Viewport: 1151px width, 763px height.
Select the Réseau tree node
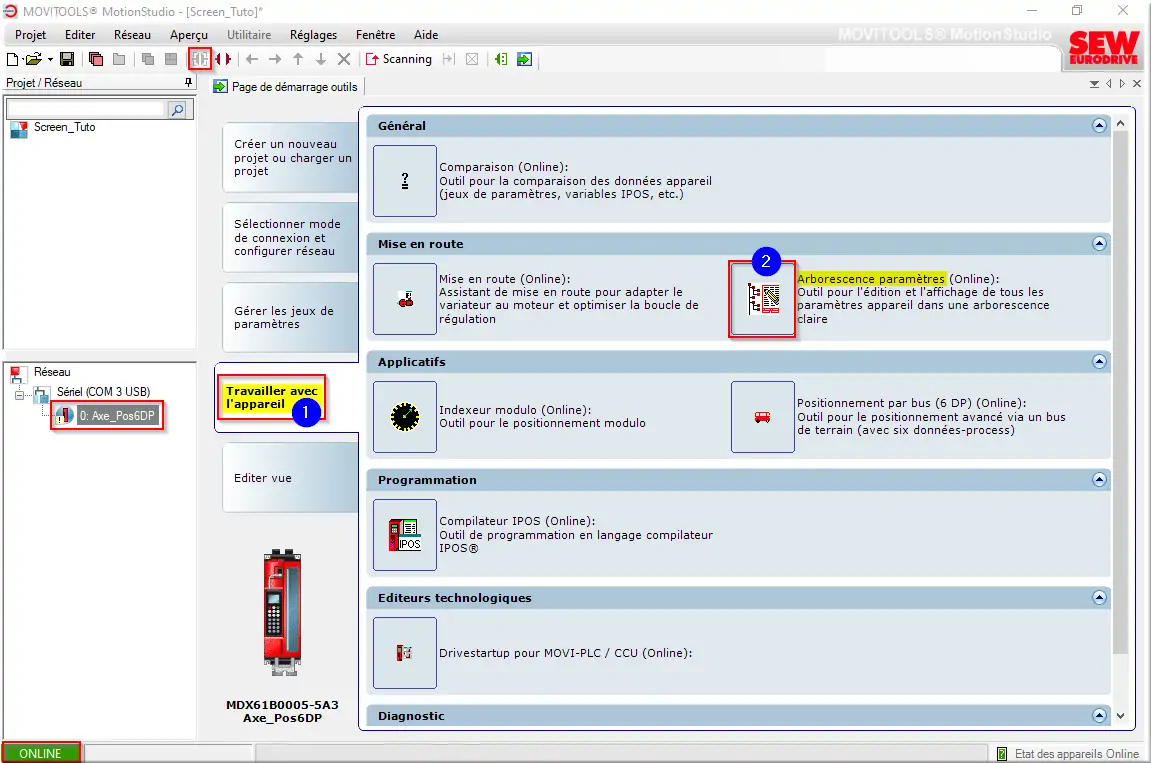[x=51, y=372]
